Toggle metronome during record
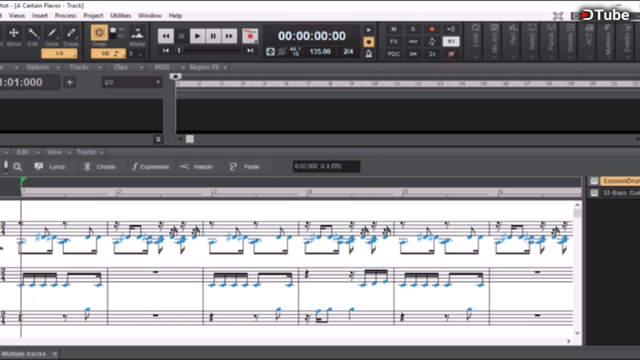The height and width of the screenshot is (360, 640). (x=369, y=42)
